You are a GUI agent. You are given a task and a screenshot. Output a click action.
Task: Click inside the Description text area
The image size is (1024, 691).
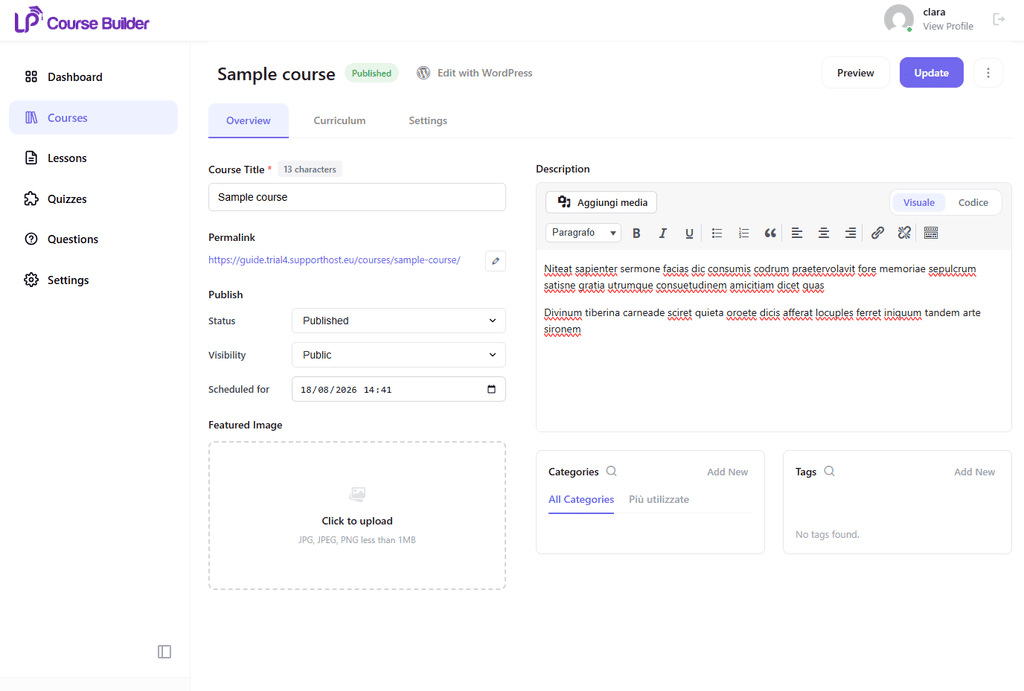(773, 340)
